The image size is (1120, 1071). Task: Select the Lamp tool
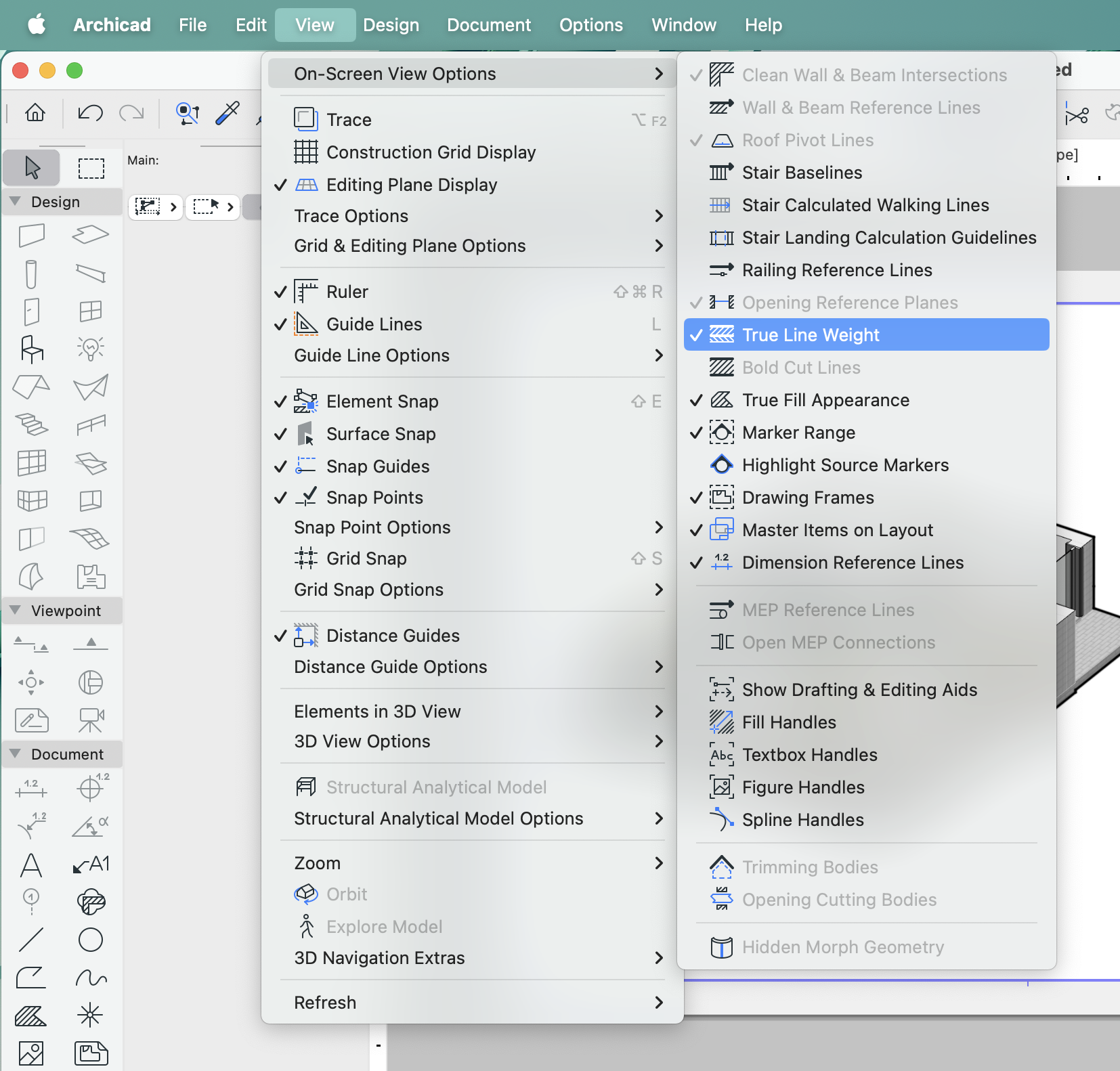click(91, 349)
